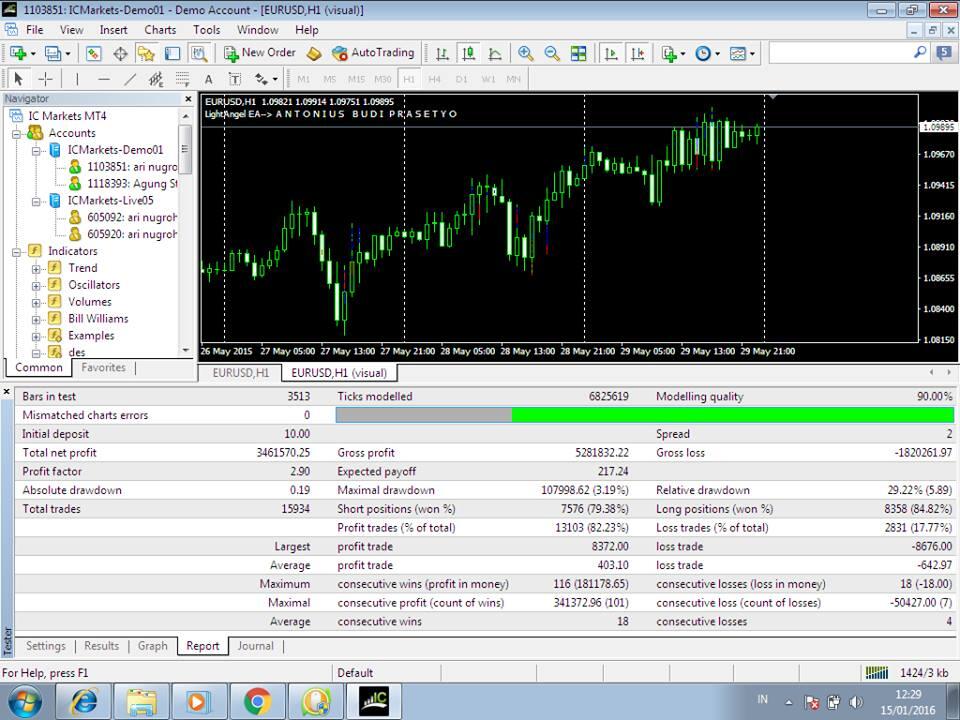
Task: Switch chart to line chart icon
Action: point(495,54)
